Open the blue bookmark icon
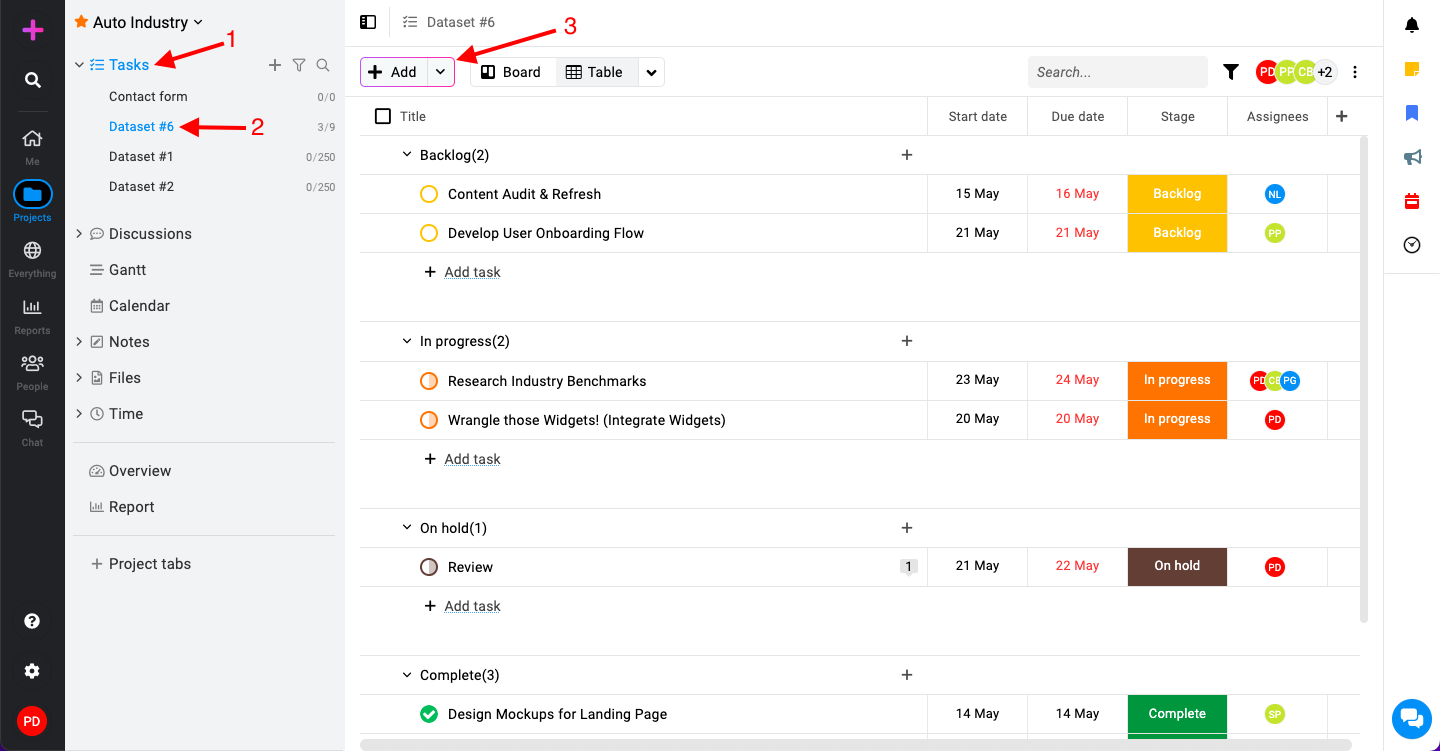Image resolution: width=1440 pixels, height=751 pixels. coord(1412,113)
